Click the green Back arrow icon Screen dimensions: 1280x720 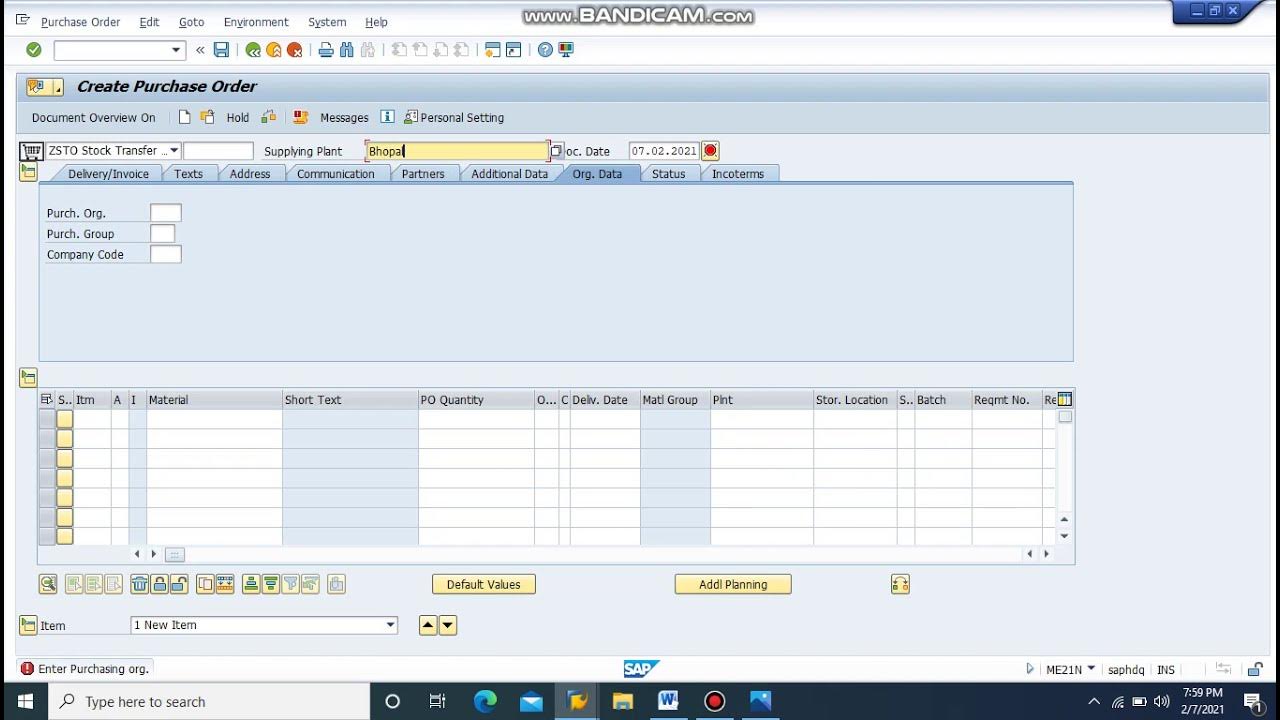coord(253,50)
